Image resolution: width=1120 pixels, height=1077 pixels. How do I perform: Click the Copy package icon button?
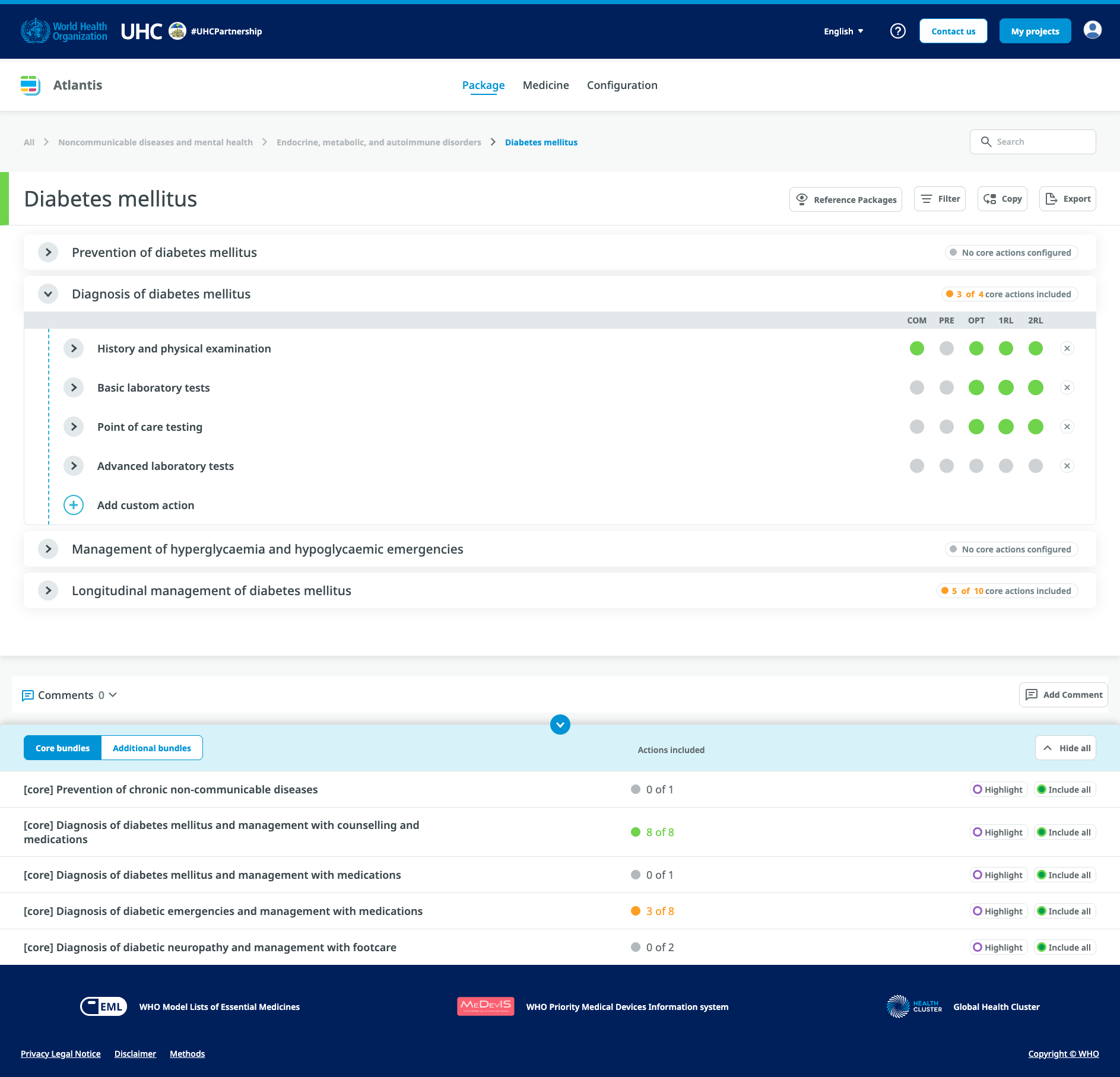coord(1002,199)
